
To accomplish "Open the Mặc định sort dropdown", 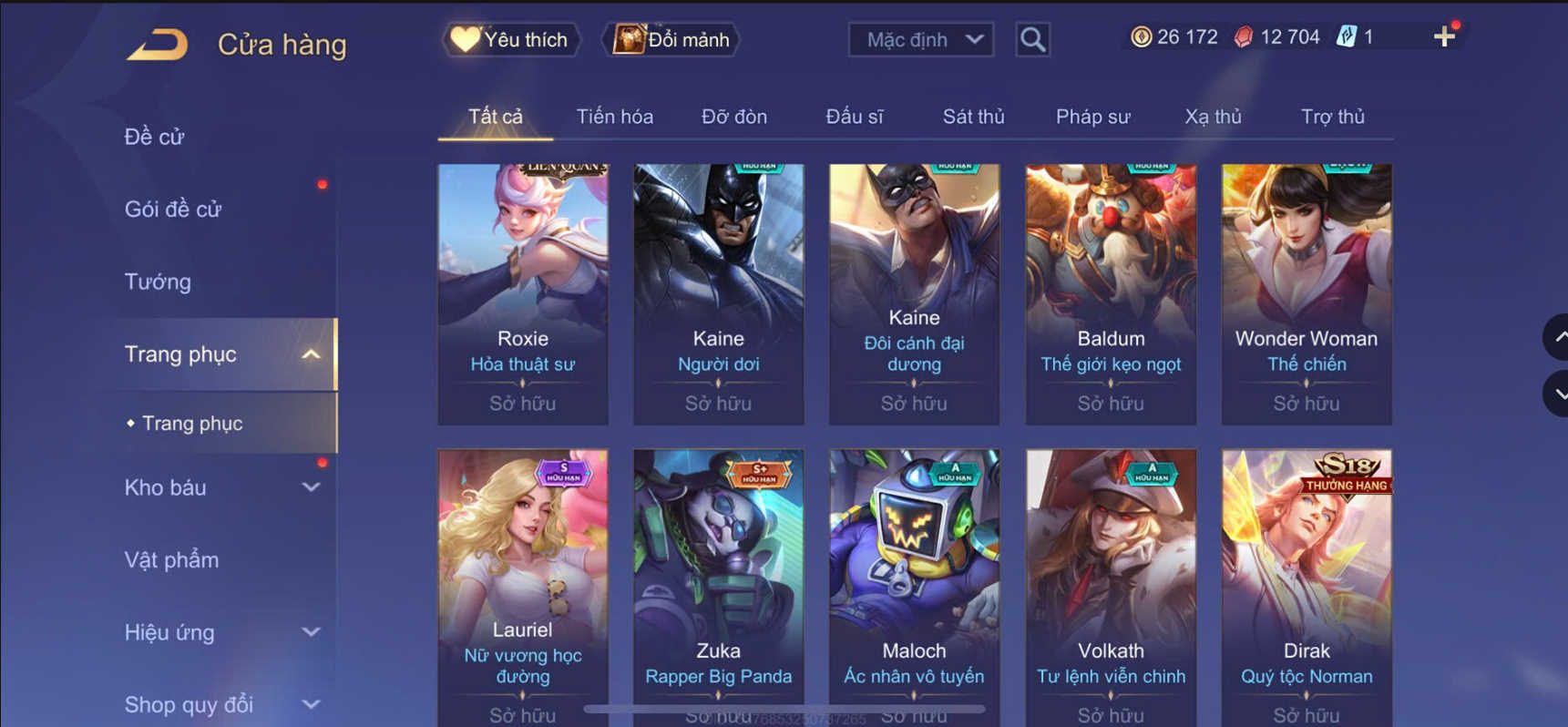I will pyautogui.click(x=920, y=39).
